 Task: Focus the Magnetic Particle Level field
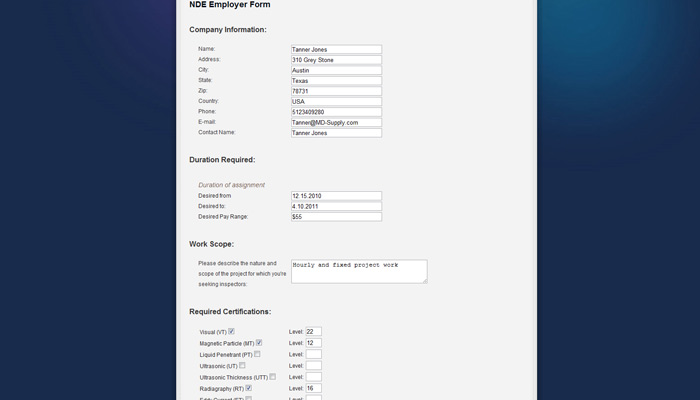pyautogui.click(x=313, y=343)
